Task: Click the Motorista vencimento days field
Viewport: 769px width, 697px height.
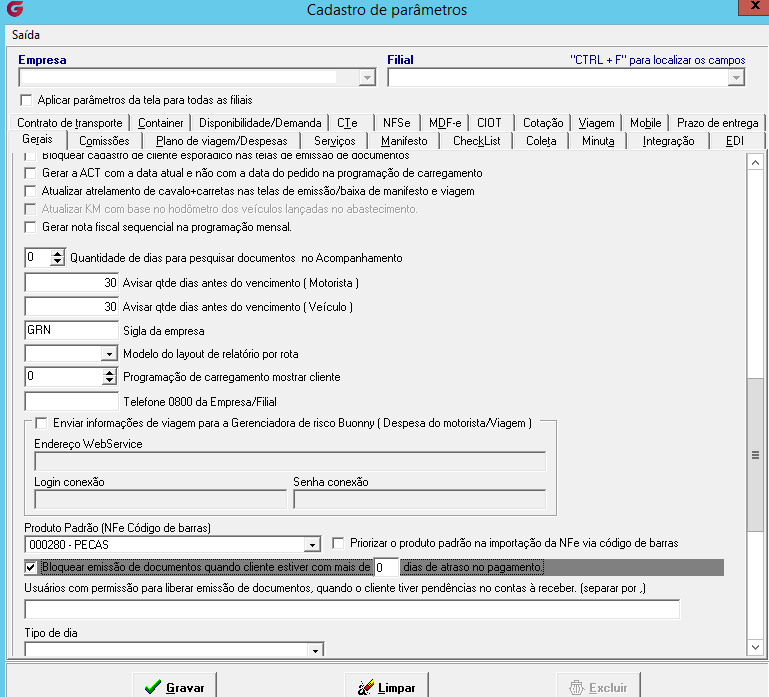Action: coord(72,283)
